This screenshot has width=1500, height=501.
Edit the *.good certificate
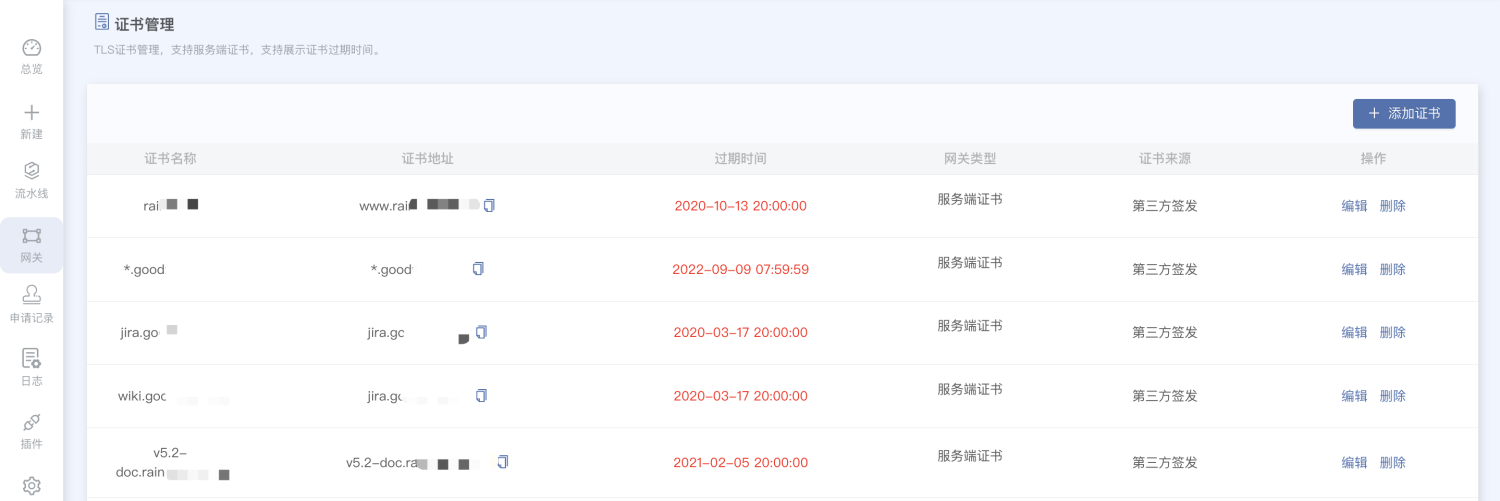(x=1354, y=269)
